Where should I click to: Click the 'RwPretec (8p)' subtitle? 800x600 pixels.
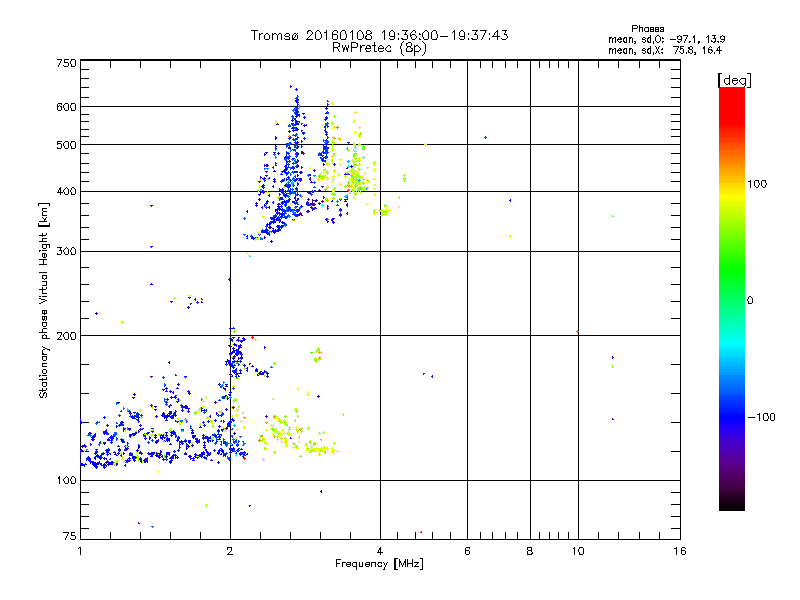coord(379,48)
